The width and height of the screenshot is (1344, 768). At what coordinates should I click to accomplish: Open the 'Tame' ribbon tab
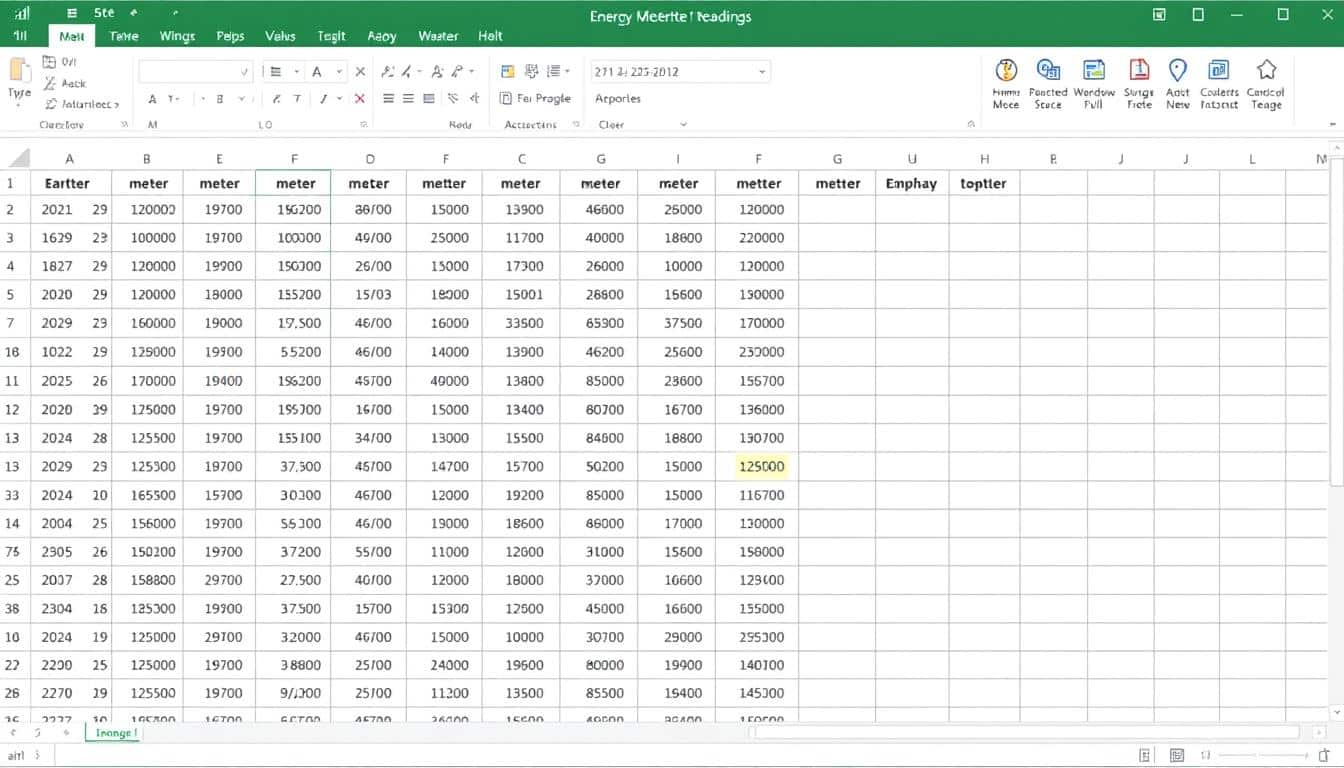pos(124,36)
